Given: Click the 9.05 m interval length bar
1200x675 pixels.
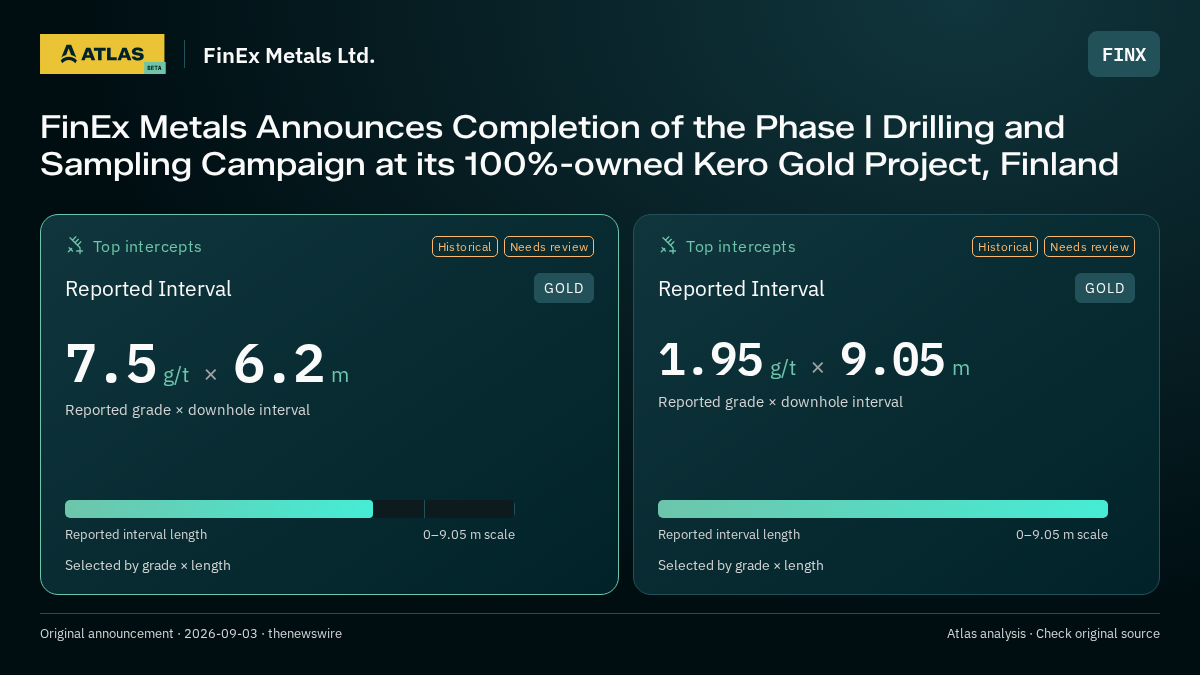Looking at the screenshot, I should point(883,509).
